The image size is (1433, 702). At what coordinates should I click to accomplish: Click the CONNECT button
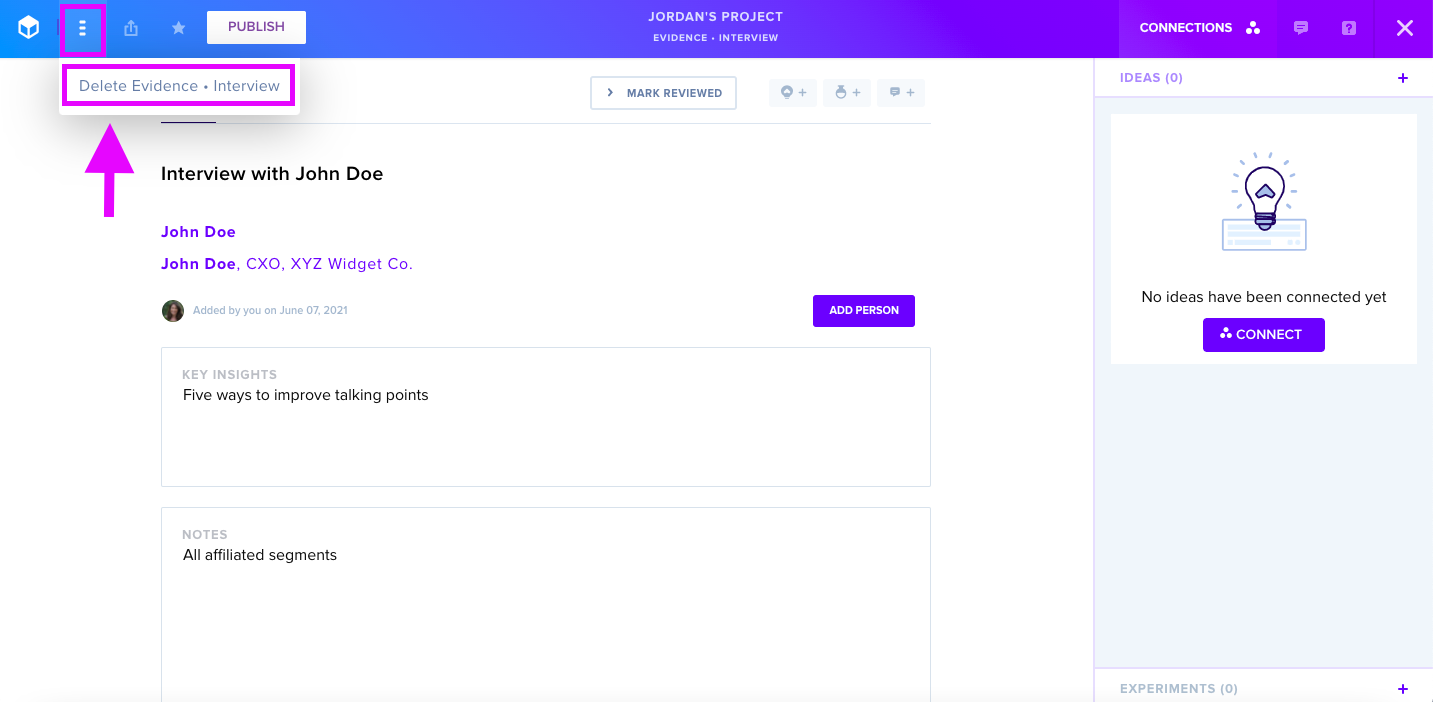(1263, 335)
